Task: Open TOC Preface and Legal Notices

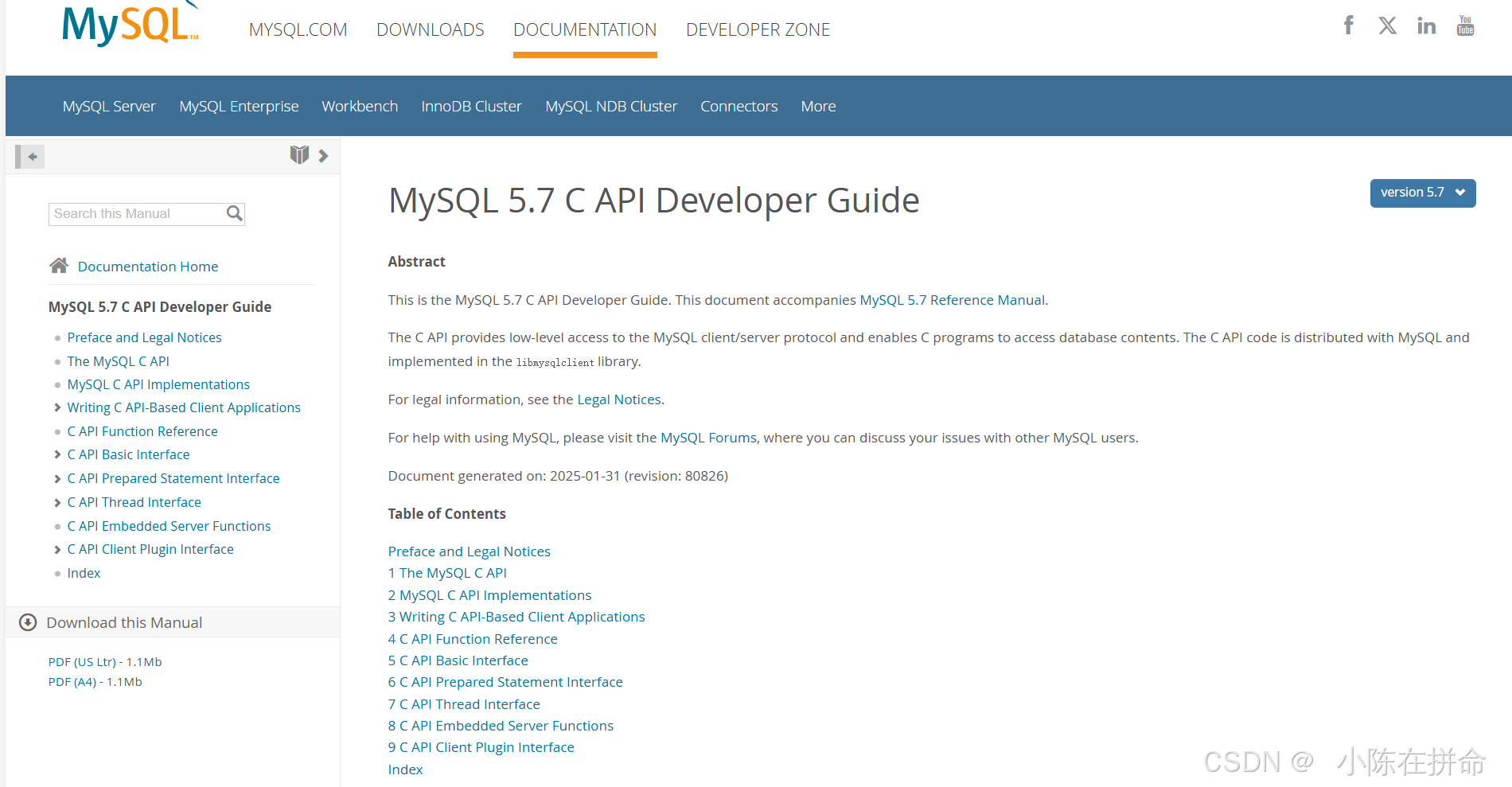Action: click(469, 551)
